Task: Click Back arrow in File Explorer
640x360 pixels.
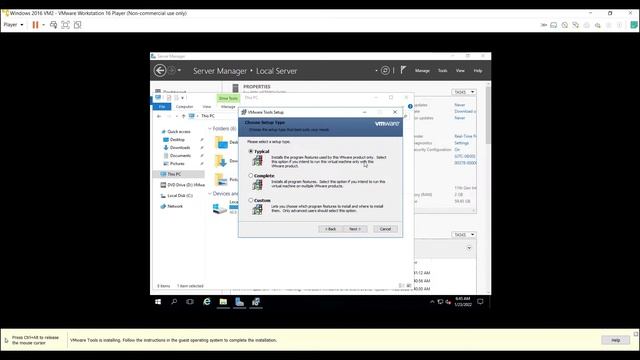Action: 159,116
